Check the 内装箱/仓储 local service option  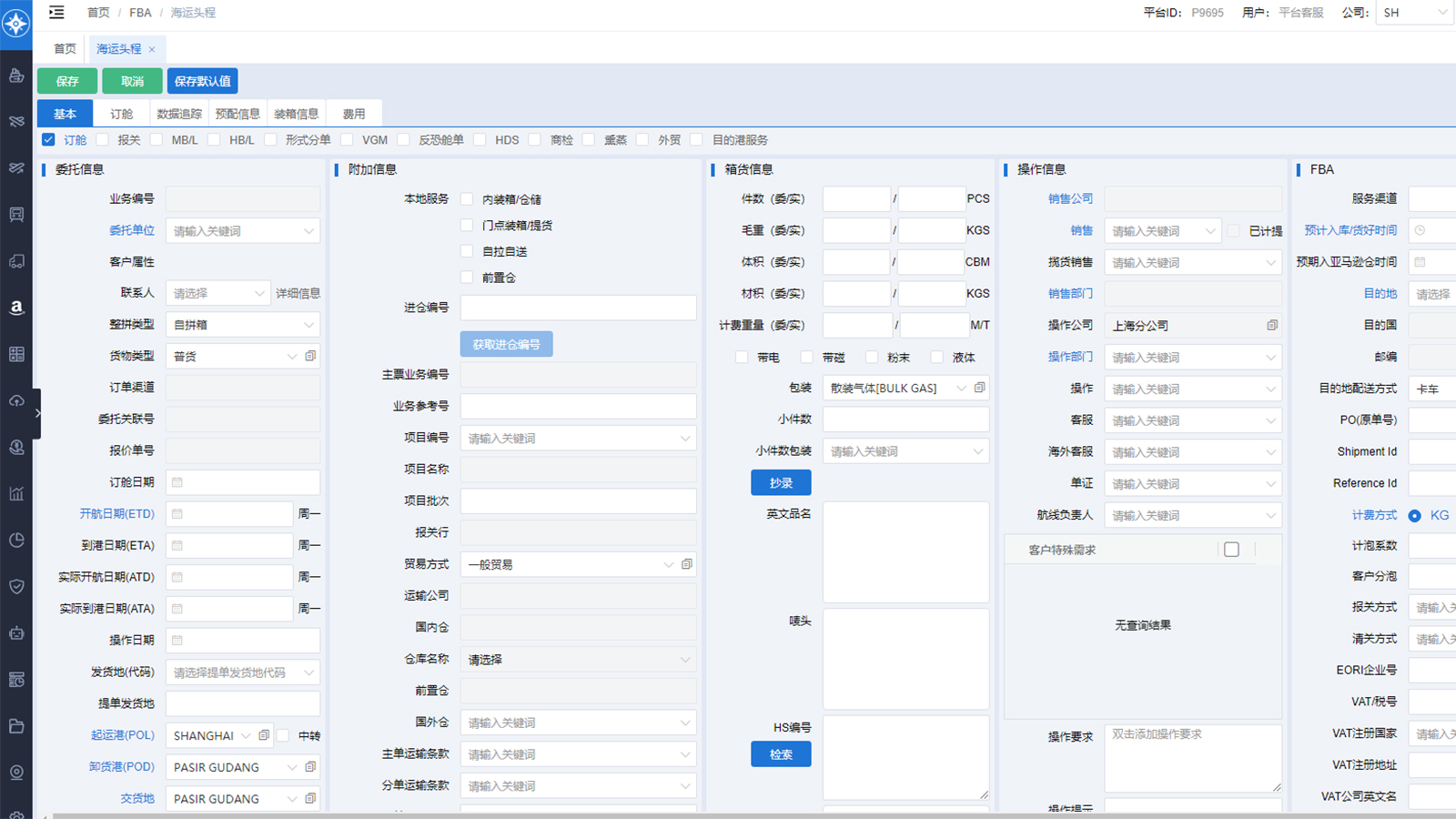pyautogui.click(x=467, y=199)
